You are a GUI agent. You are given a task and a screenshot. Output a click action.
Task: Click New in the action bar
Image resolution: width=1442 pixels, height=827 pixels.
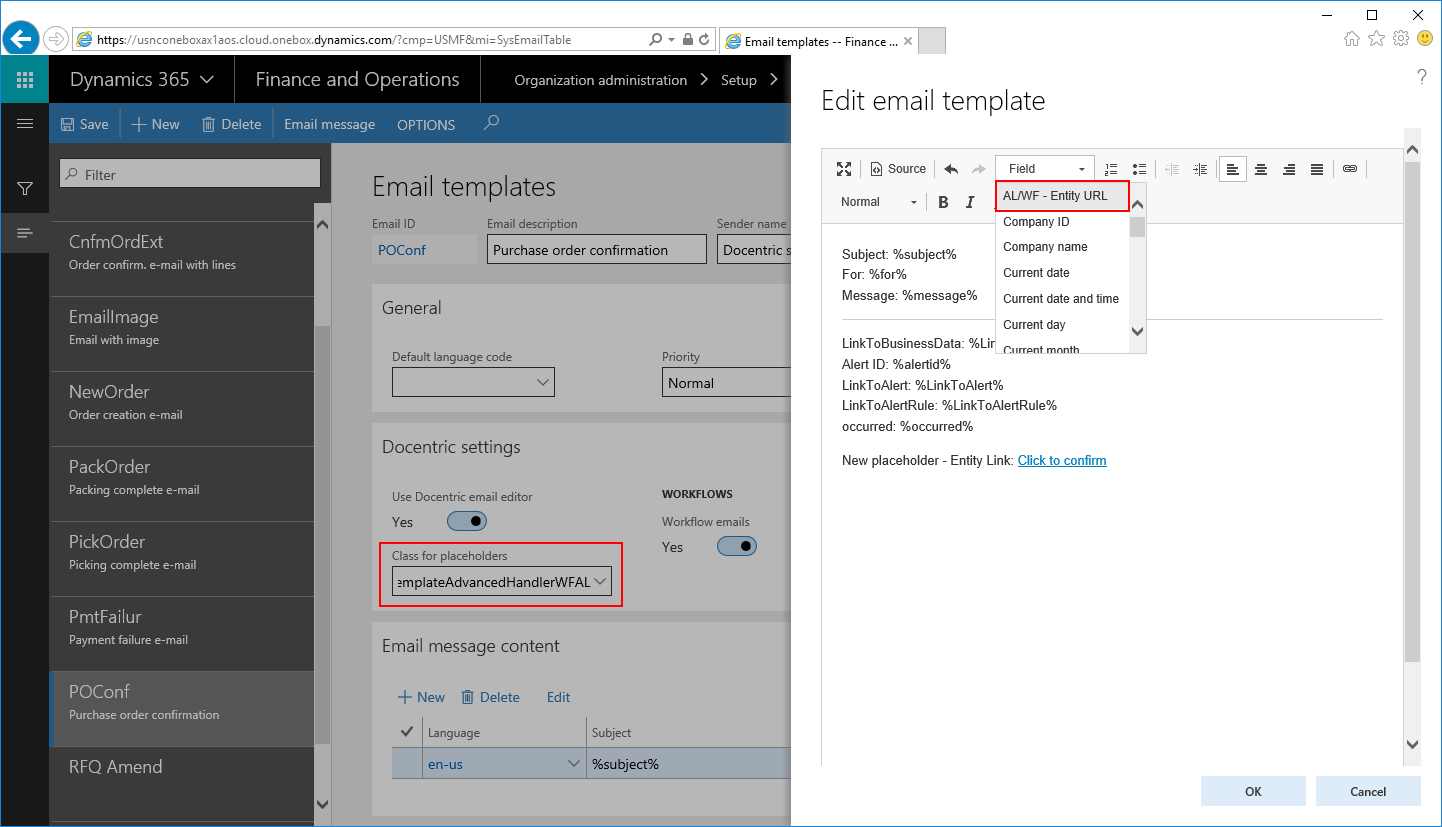tap(155, 124)
